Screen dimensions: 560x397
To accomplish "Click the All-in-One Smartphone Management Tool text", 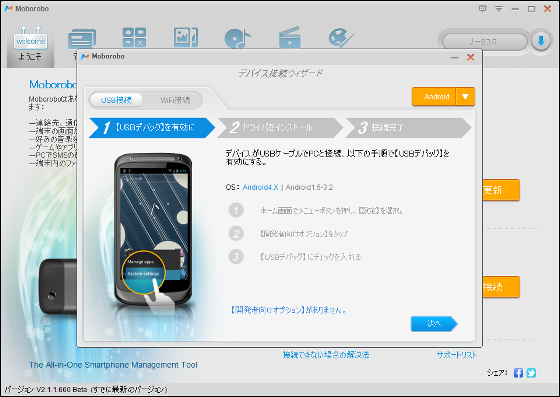I will (x=113, y=365).
